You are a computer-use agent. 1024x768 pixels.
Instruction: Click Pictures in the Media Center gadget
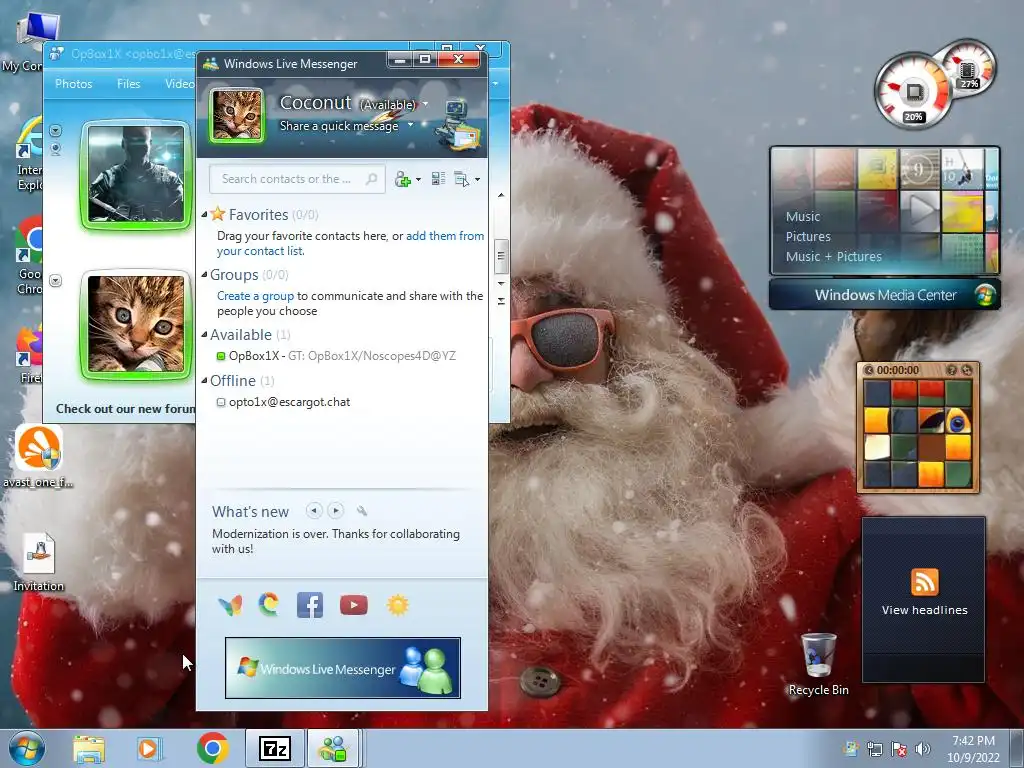tap(808, 236)
